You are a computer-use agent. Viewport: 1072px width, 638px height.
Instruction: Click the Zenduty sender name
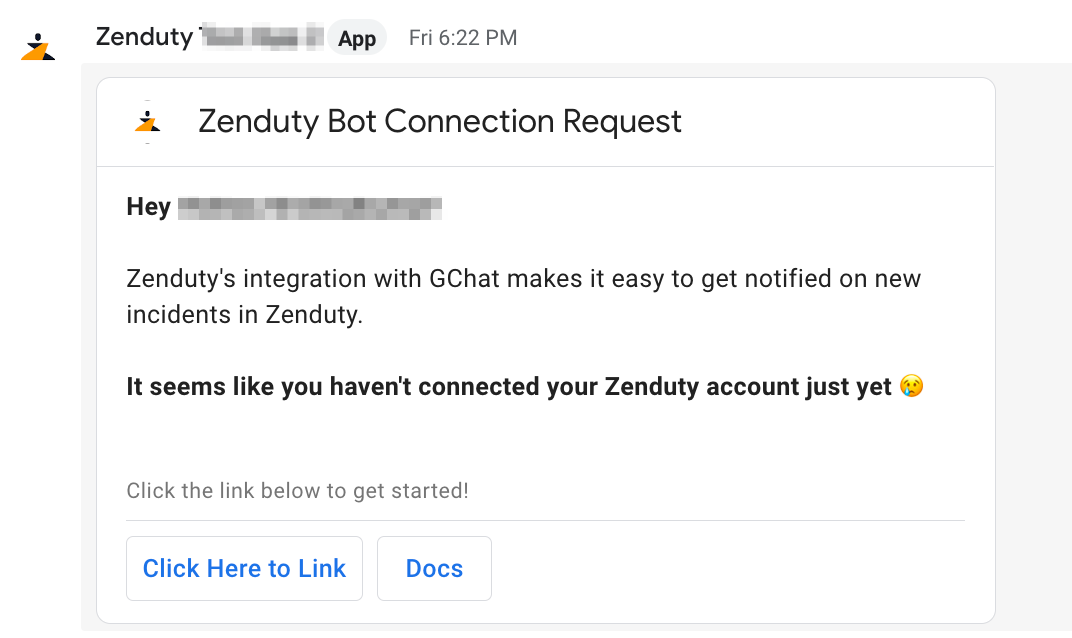coord(144,37)
